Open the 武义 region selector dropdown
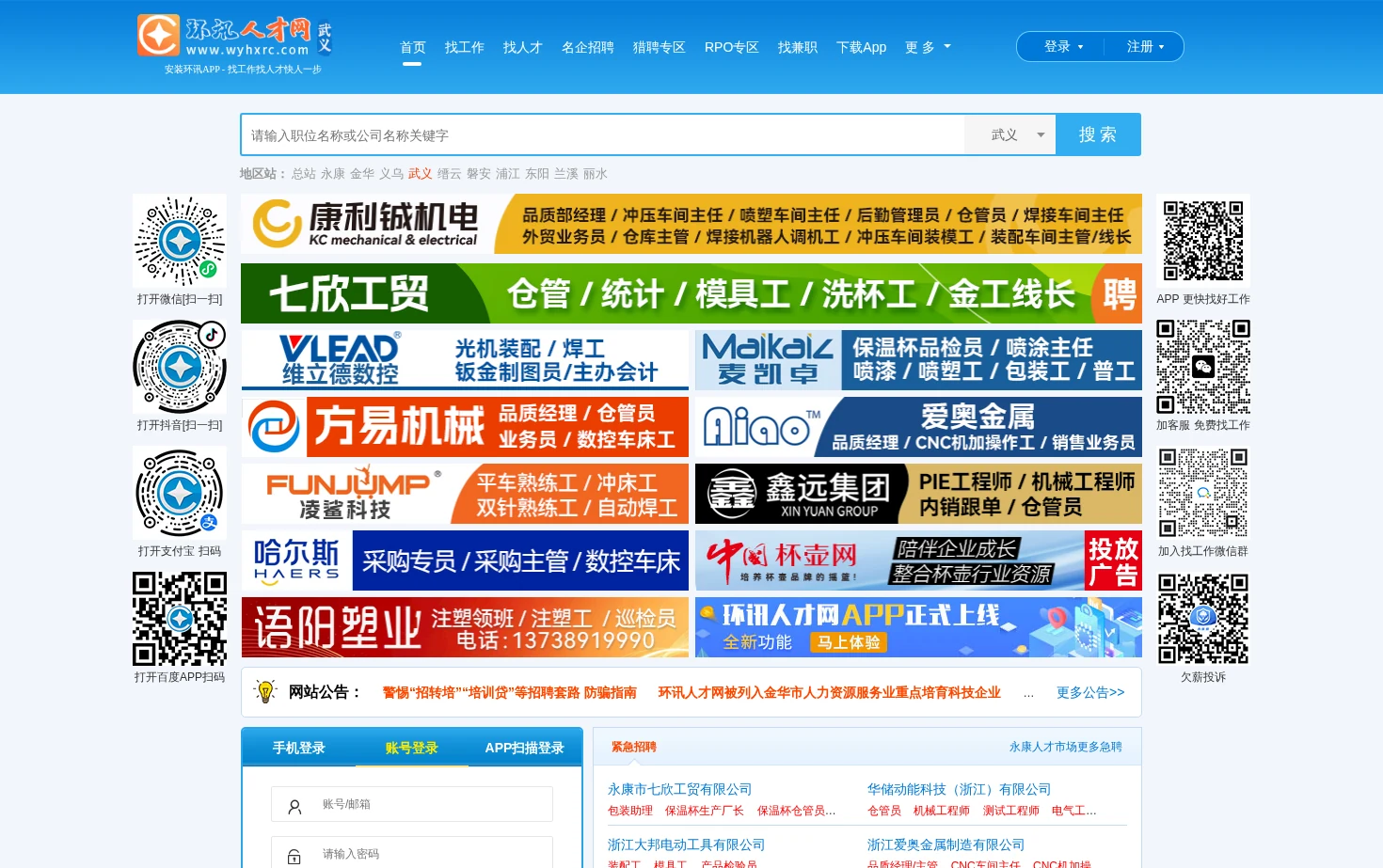The image size is (1383, 868). [1012, 134]
